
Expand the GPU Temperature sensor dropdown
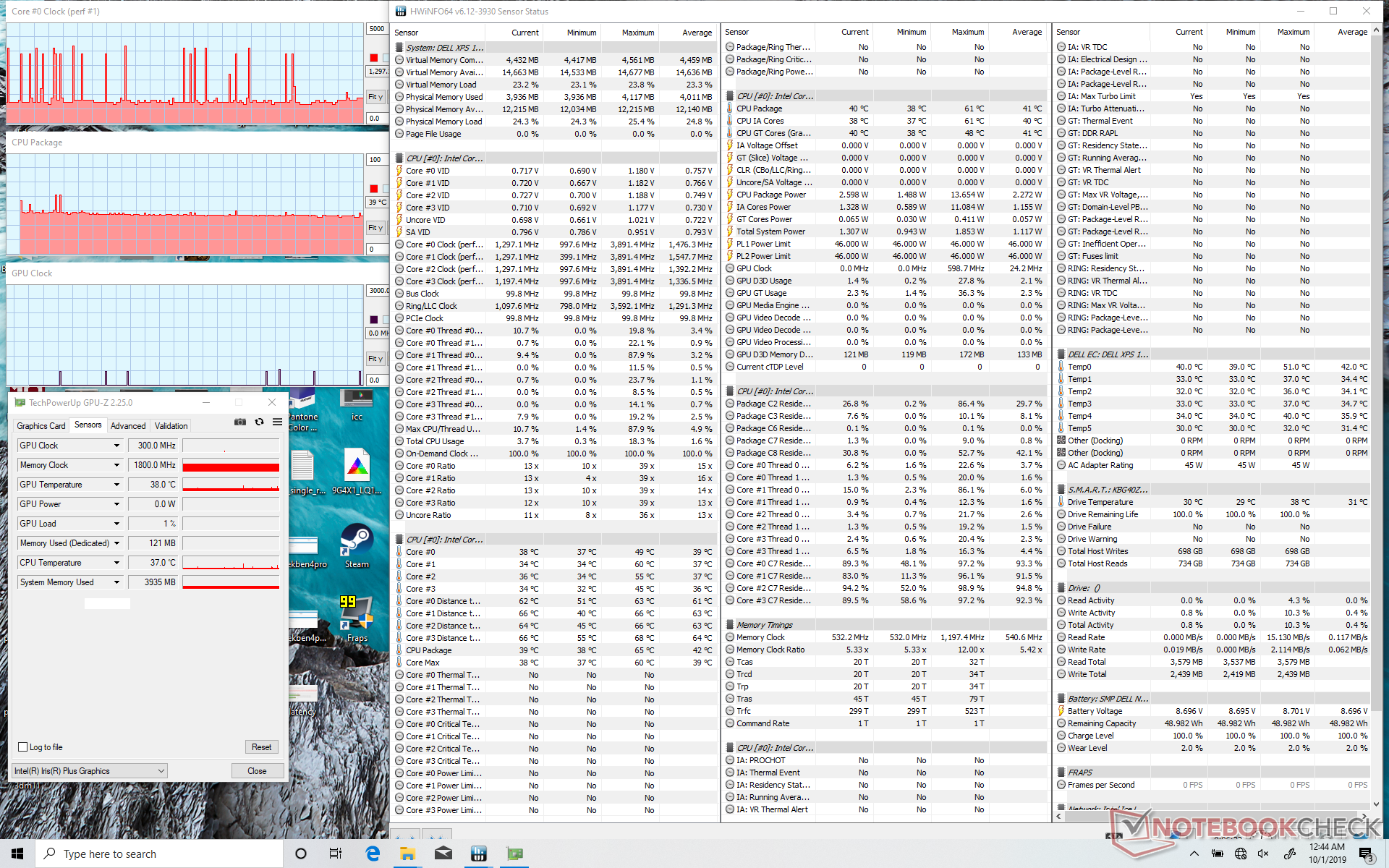click(x=116, y=485)
